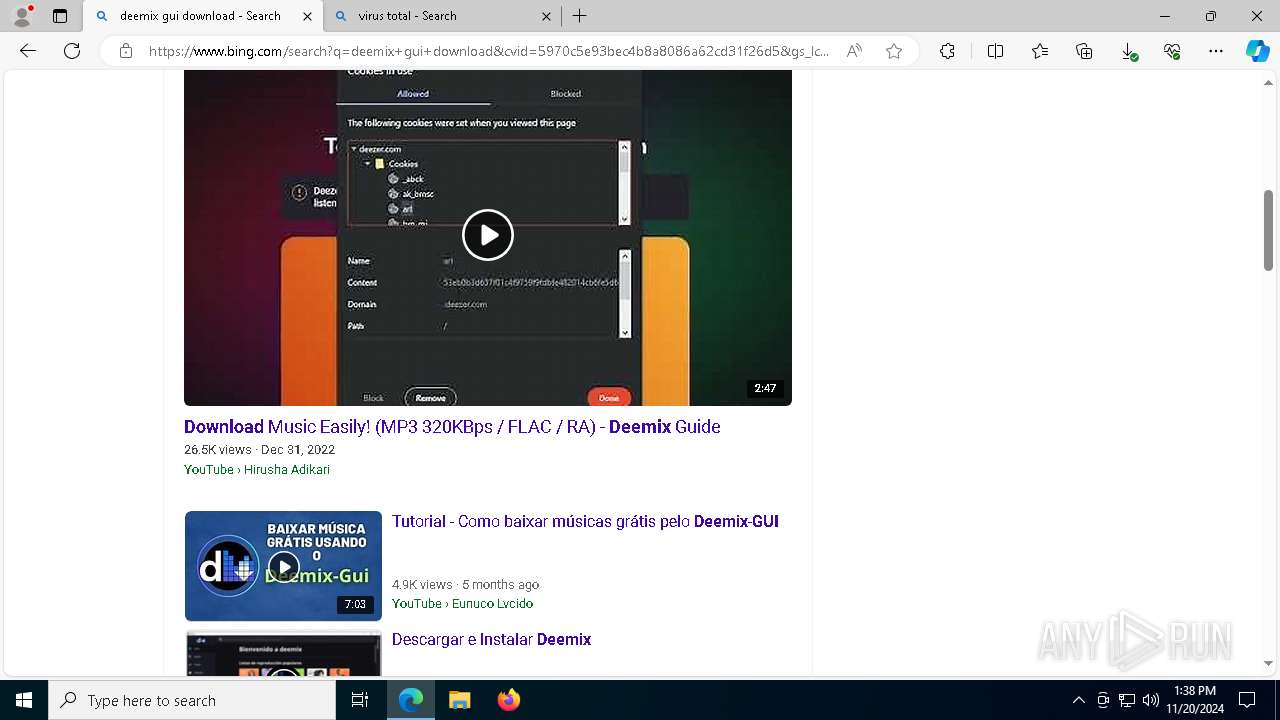The width and height of the screenshot is (1280, 720).
Task: Open the Collections icon
Action: [1084, 51]
